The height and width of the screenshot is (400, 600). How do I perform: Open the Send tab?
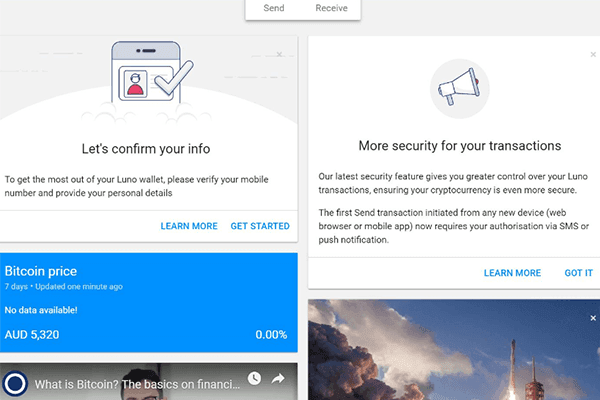(274, 8)
